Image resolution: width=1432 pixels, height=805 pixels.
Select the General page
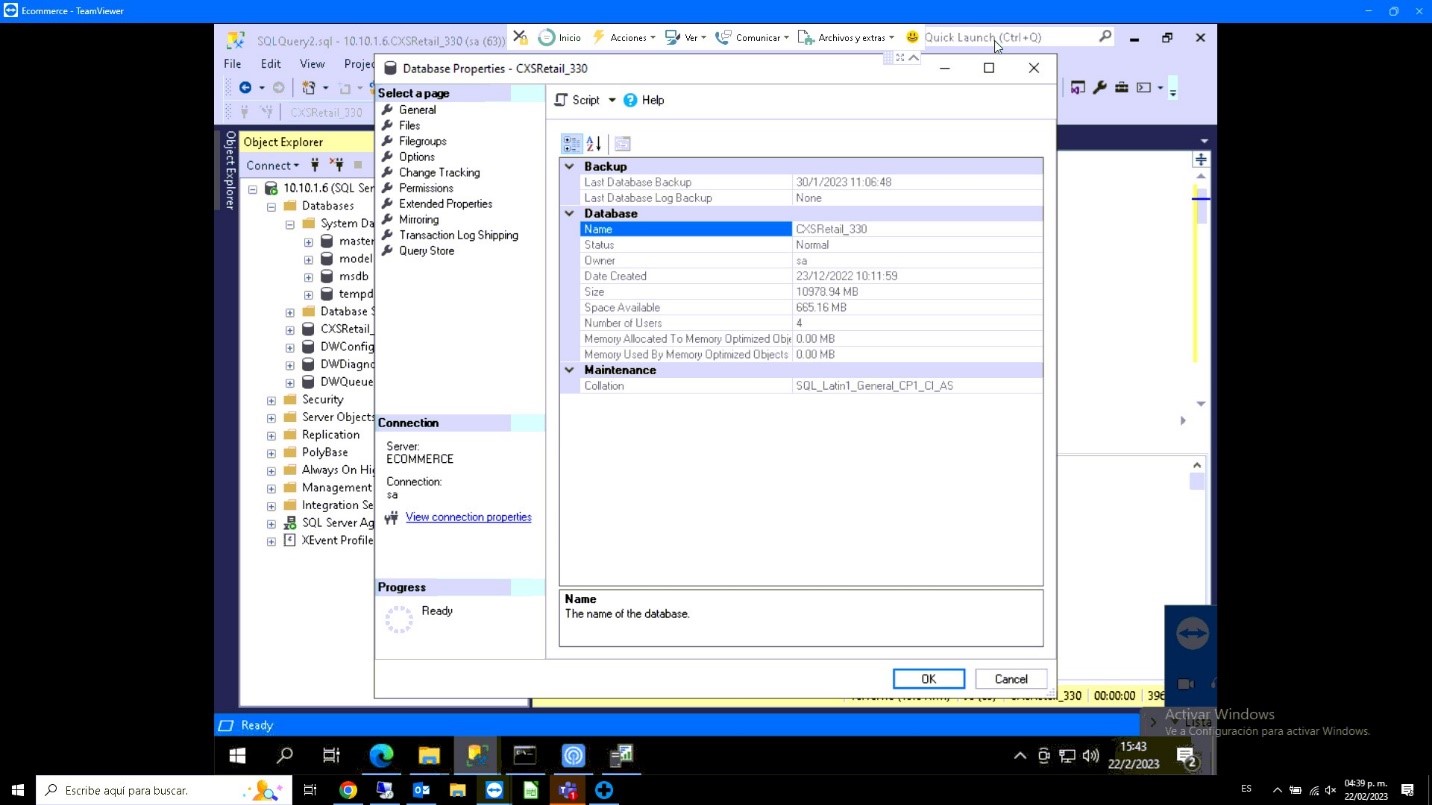tap(417, 110)
